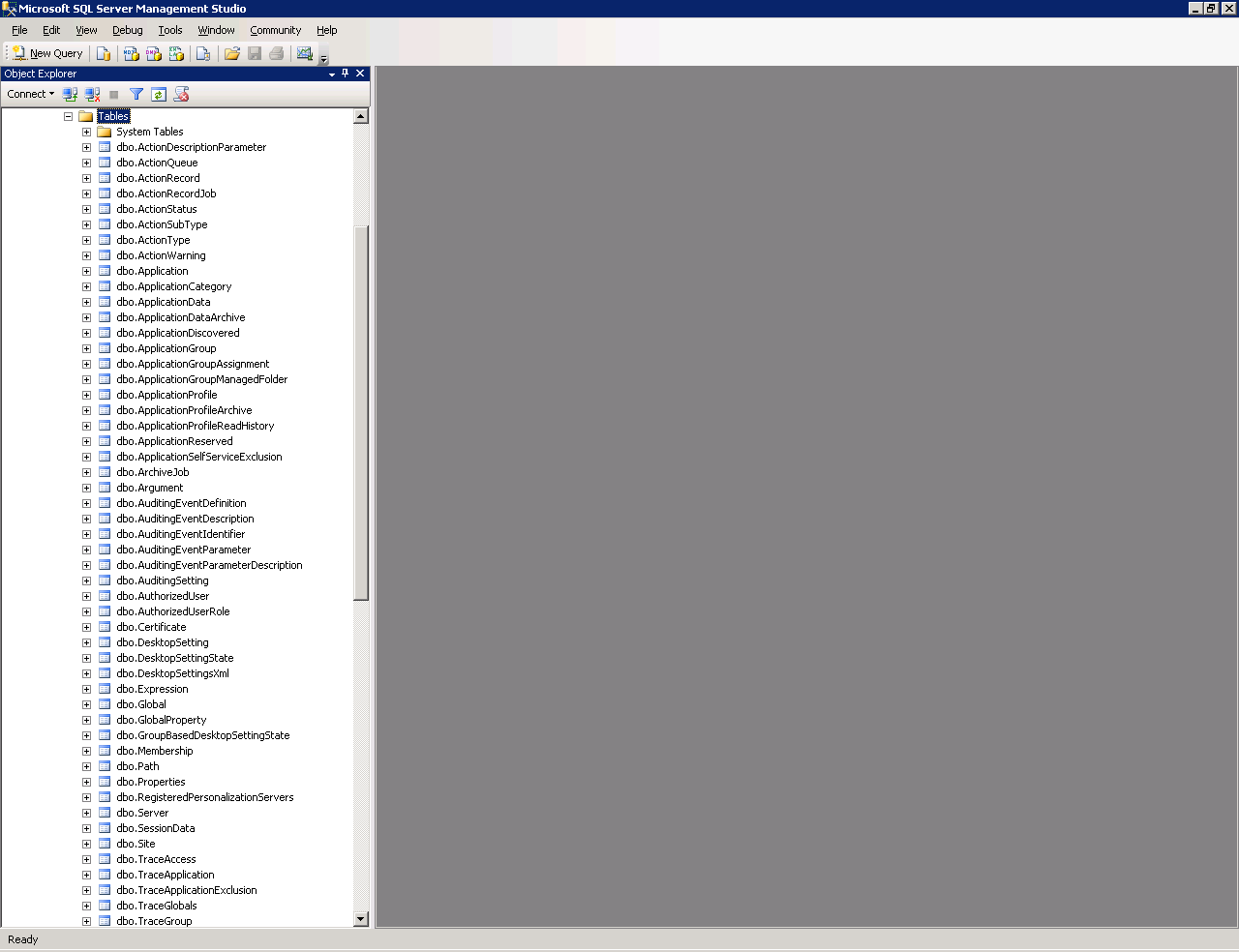Click the Open File folder icon
1239x952 pixels.
[x=232, y=54]
